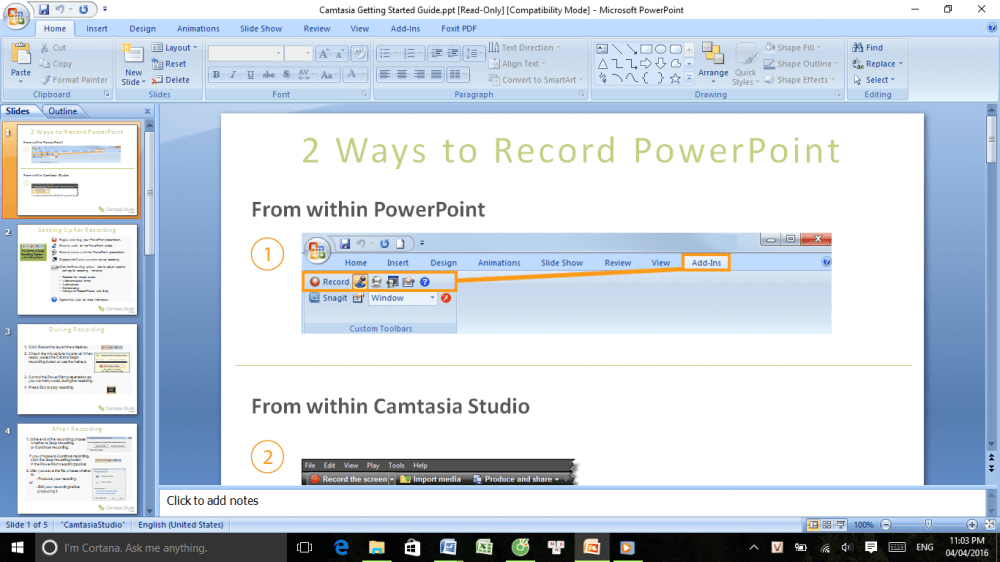This screenshot has height=562, width=1000.
Task: Select the Right Arrow shape
Action: click(646, 64)
